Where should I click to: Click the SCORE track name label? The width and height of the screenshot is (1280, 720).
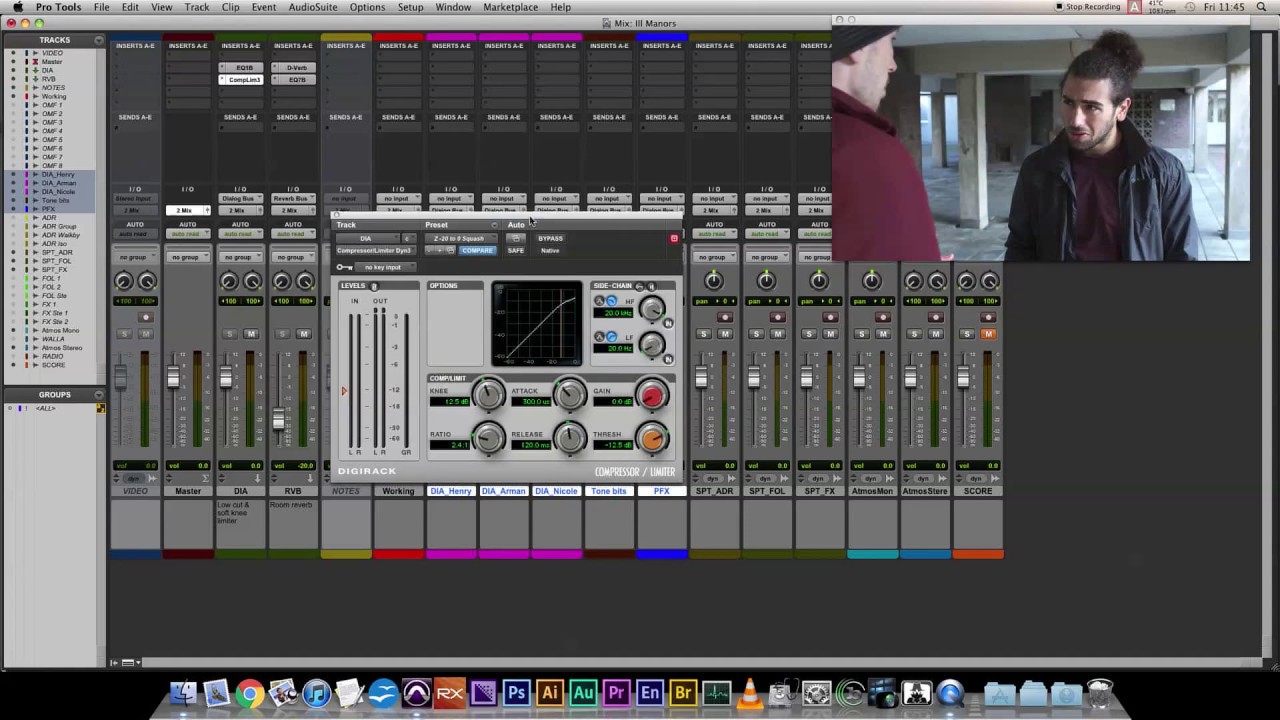point(978,491)
